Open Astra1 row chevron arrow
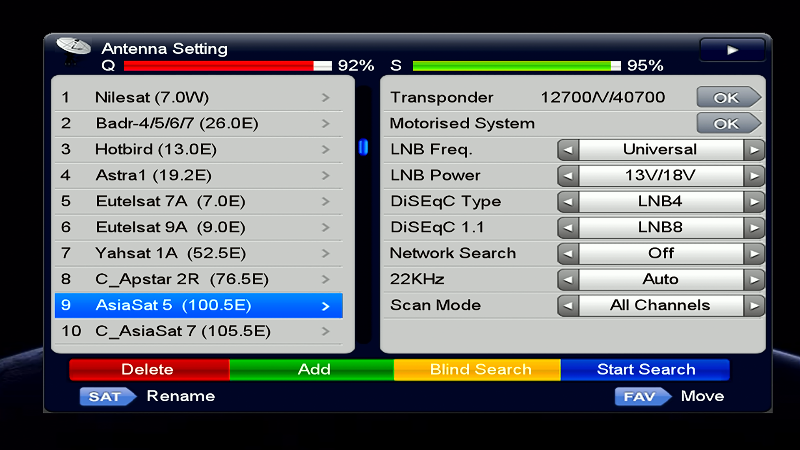800x450 pixels. pos(326,176)
